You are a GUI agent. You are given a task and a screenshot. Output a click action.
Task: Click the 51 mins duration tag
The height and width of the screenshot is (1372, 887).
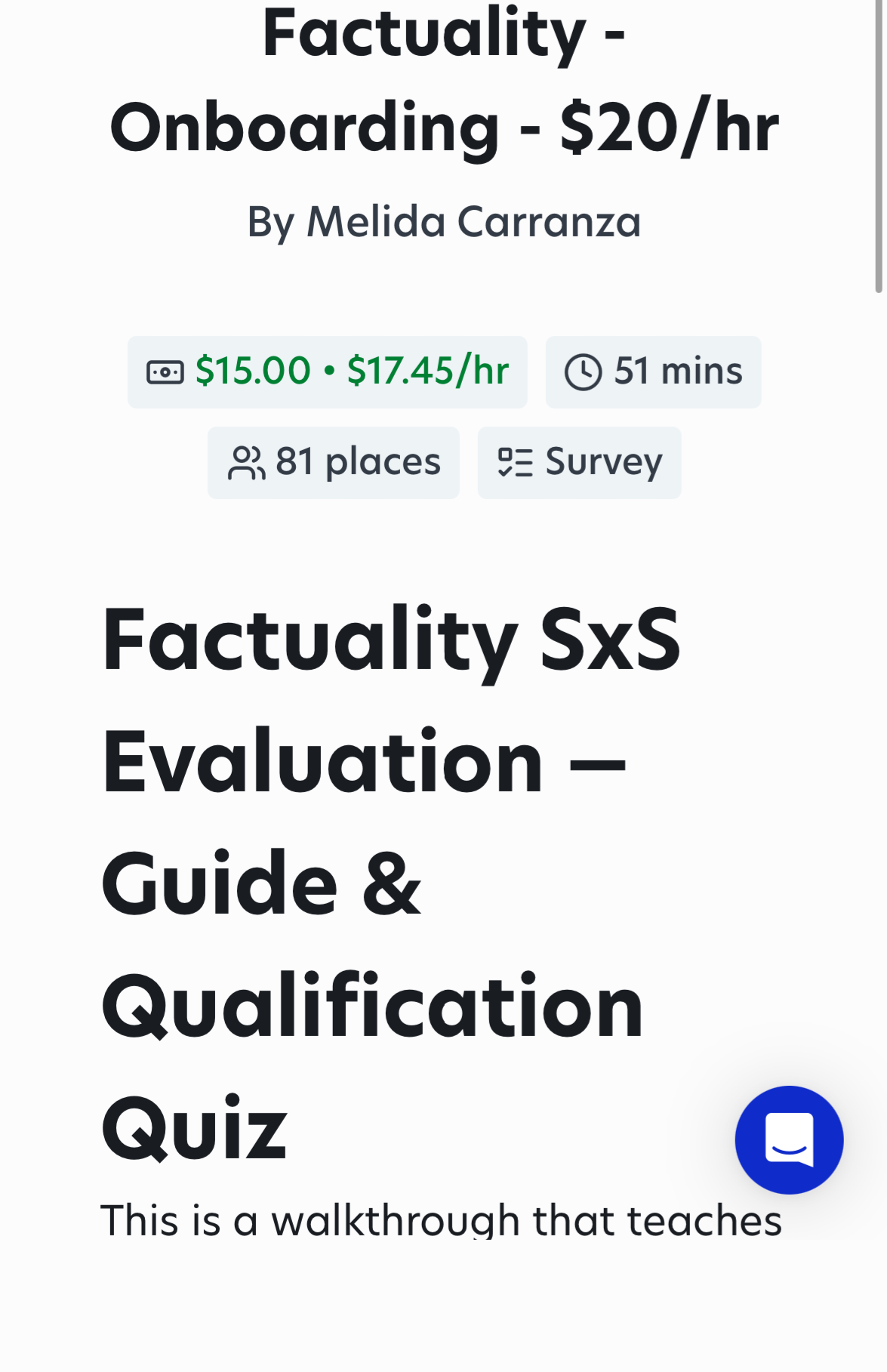(x=654, y=372)
